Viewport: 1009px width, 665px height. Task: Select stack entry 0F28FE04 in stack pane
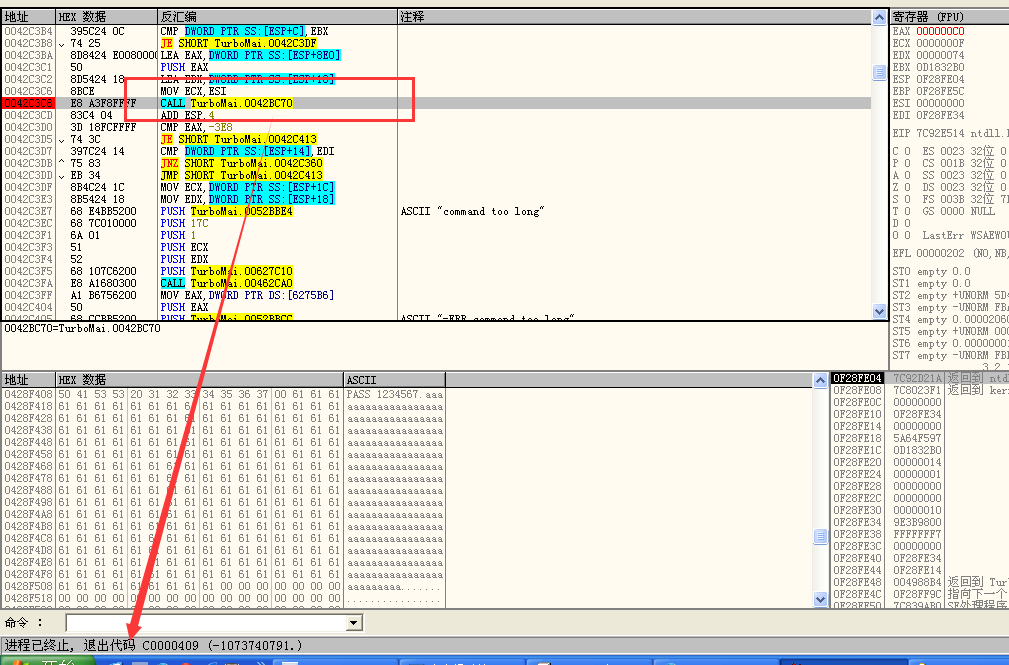coord(857,378)
